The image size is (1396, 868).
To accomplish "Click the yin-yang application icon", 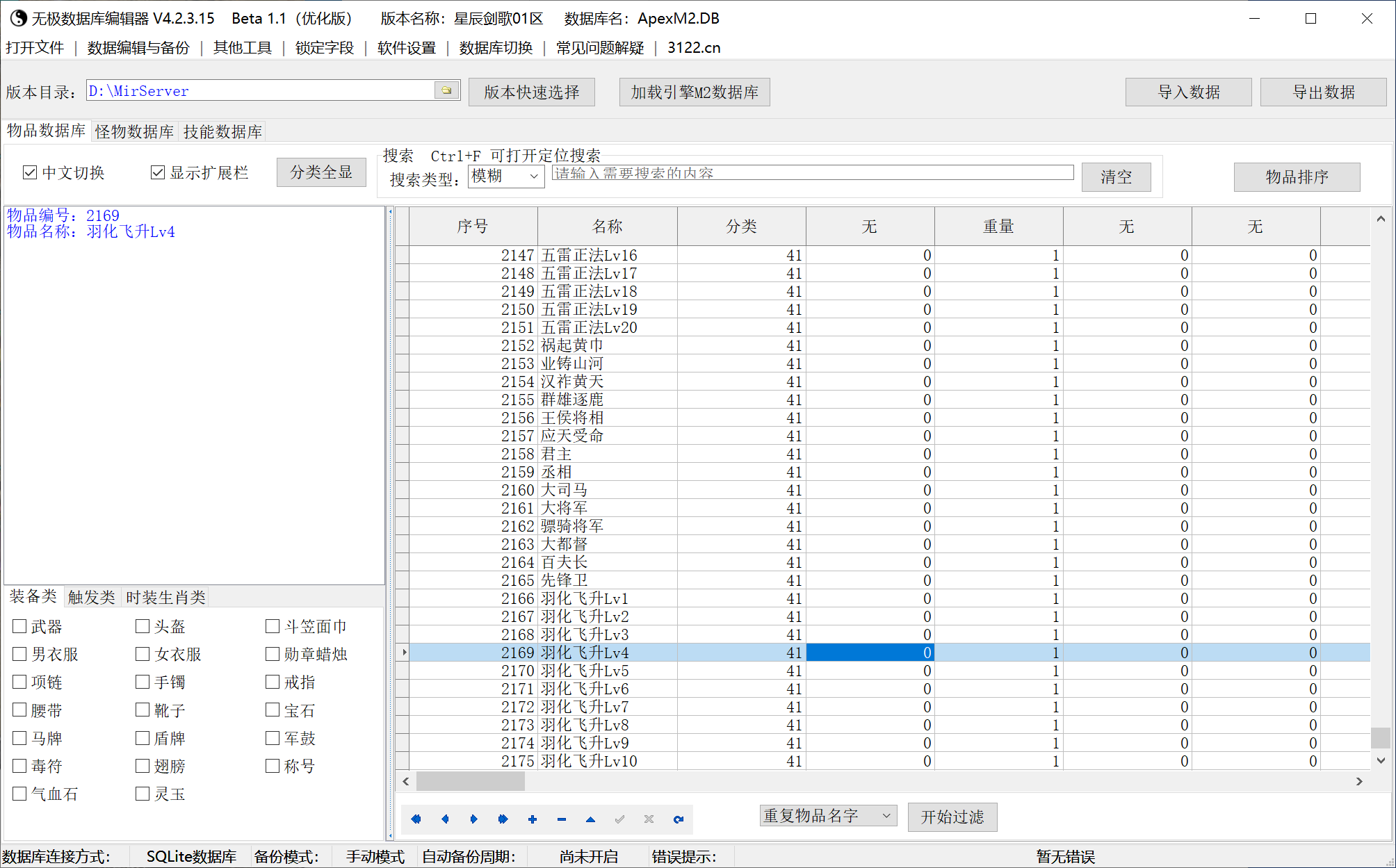I will pyautogui.click(x=17, y=18).
